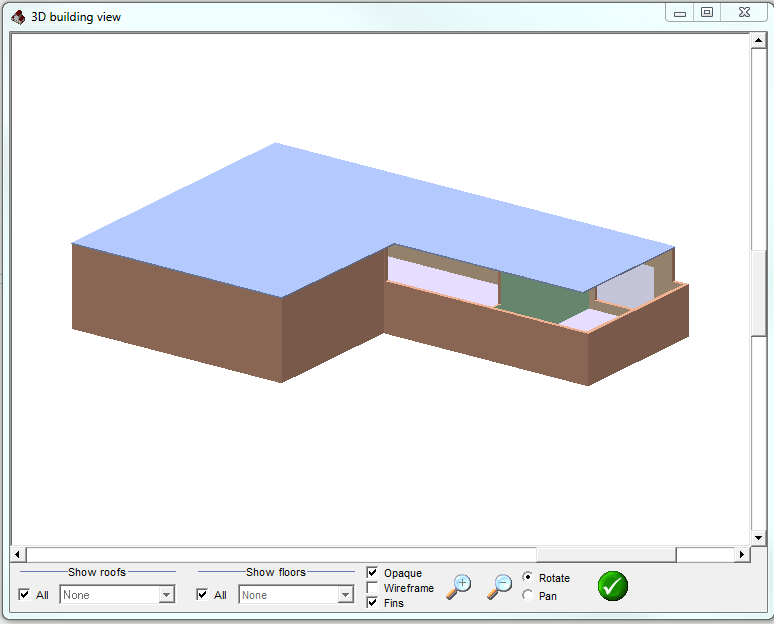
Task: Select the Pan radio button
Action: [x=528, y=595]
